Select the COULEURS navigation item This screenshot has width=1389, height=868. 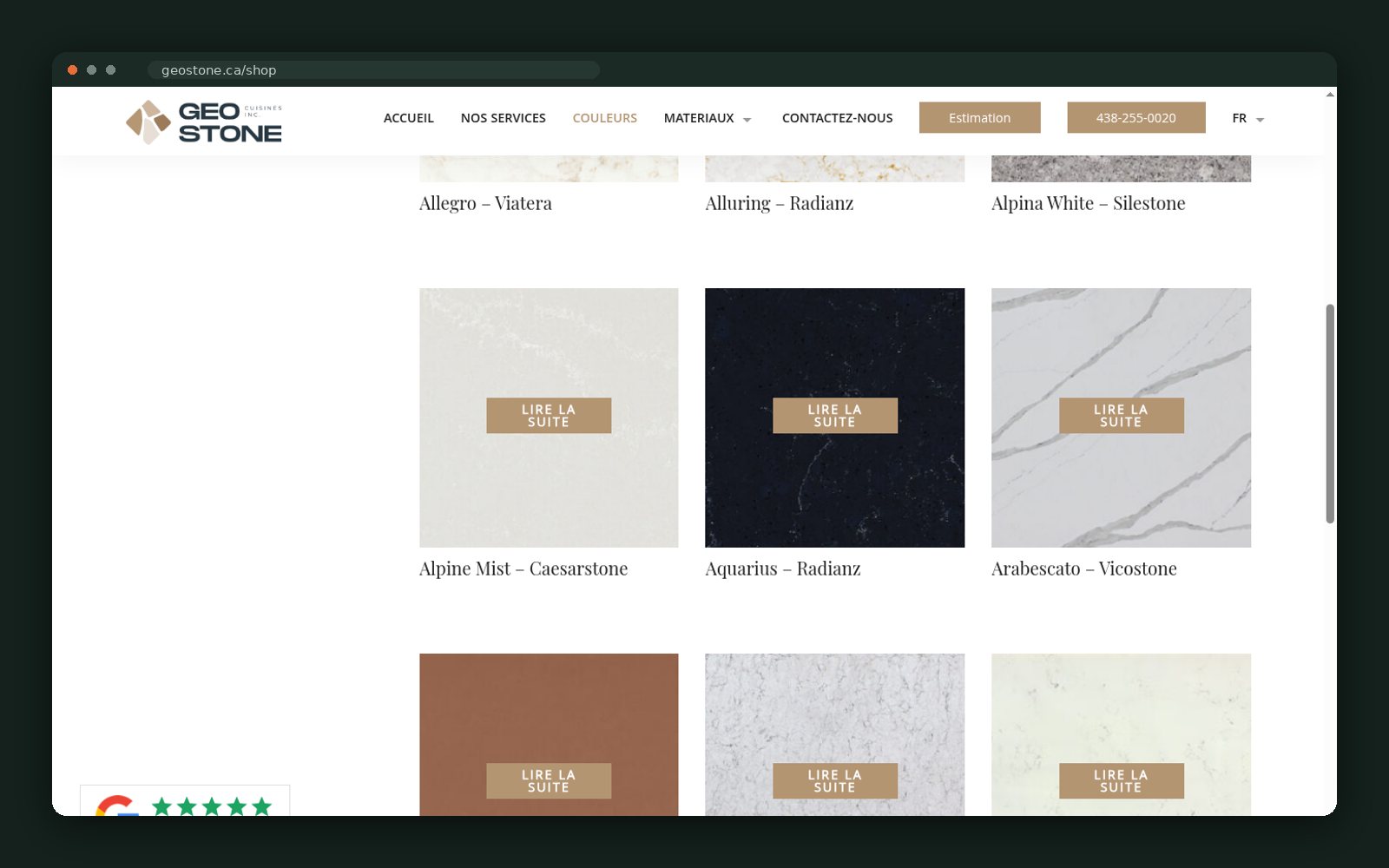tap(604, 118)
